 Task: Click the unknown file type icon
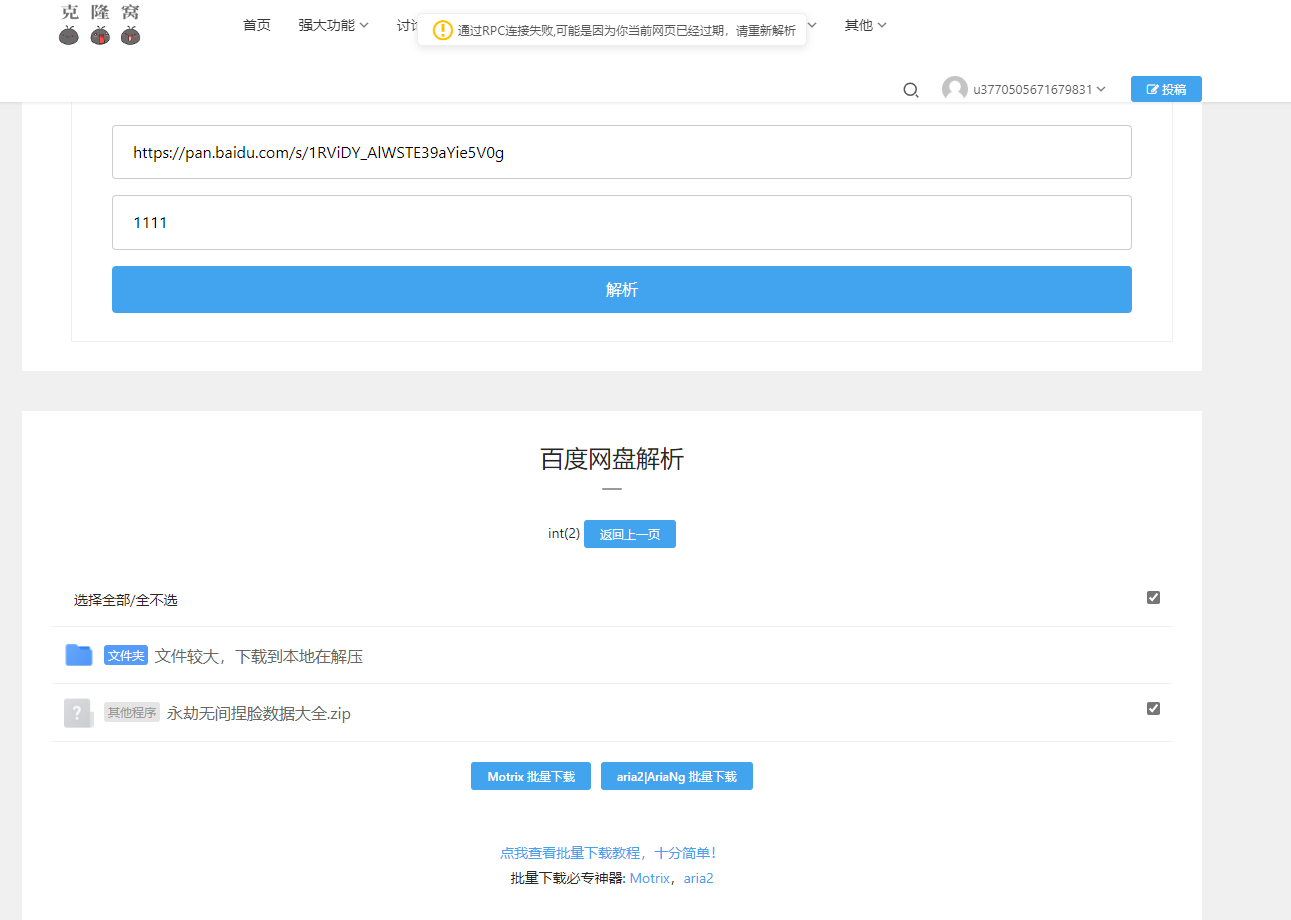(x=78, y=713)
